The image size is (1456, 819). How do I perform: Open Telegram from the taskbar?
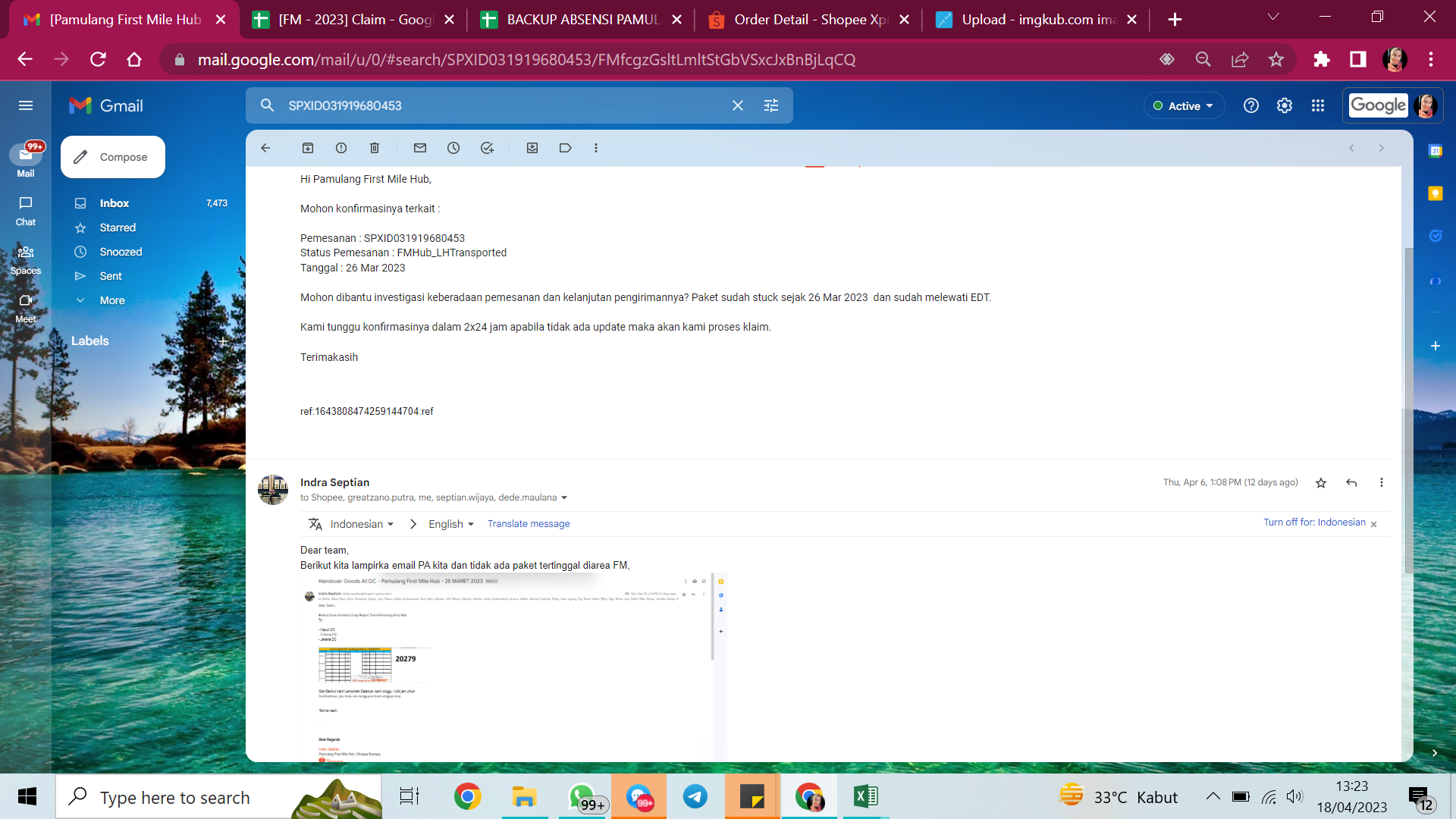[695, 797]
